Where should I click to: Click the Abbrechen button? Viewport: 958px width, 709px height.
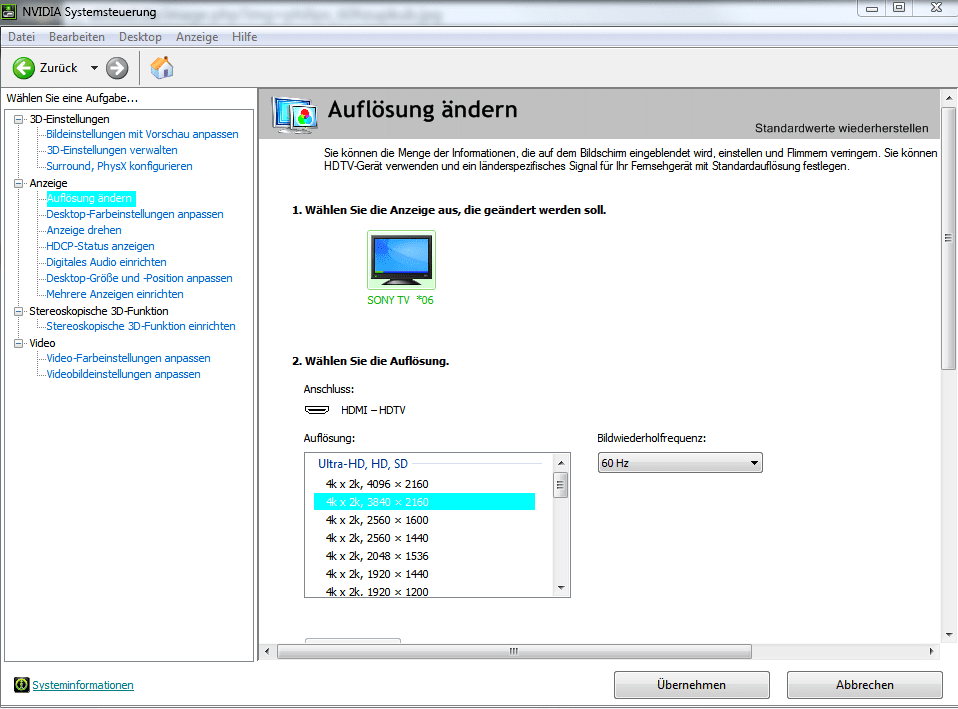[x=865, y=685]
